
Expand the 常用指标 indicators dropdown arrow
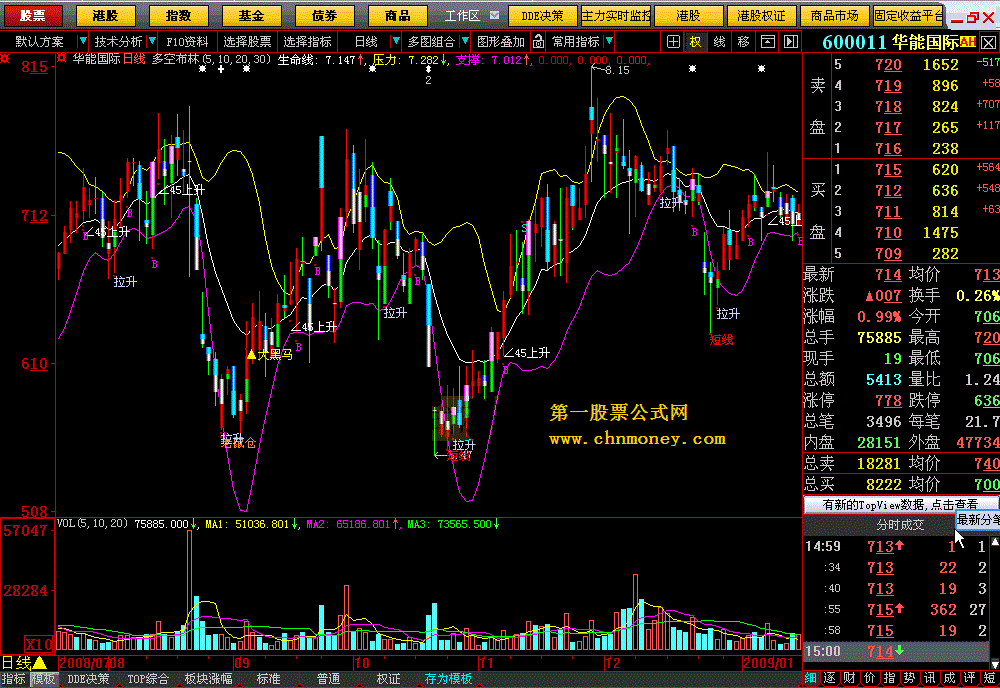point(609,41)
